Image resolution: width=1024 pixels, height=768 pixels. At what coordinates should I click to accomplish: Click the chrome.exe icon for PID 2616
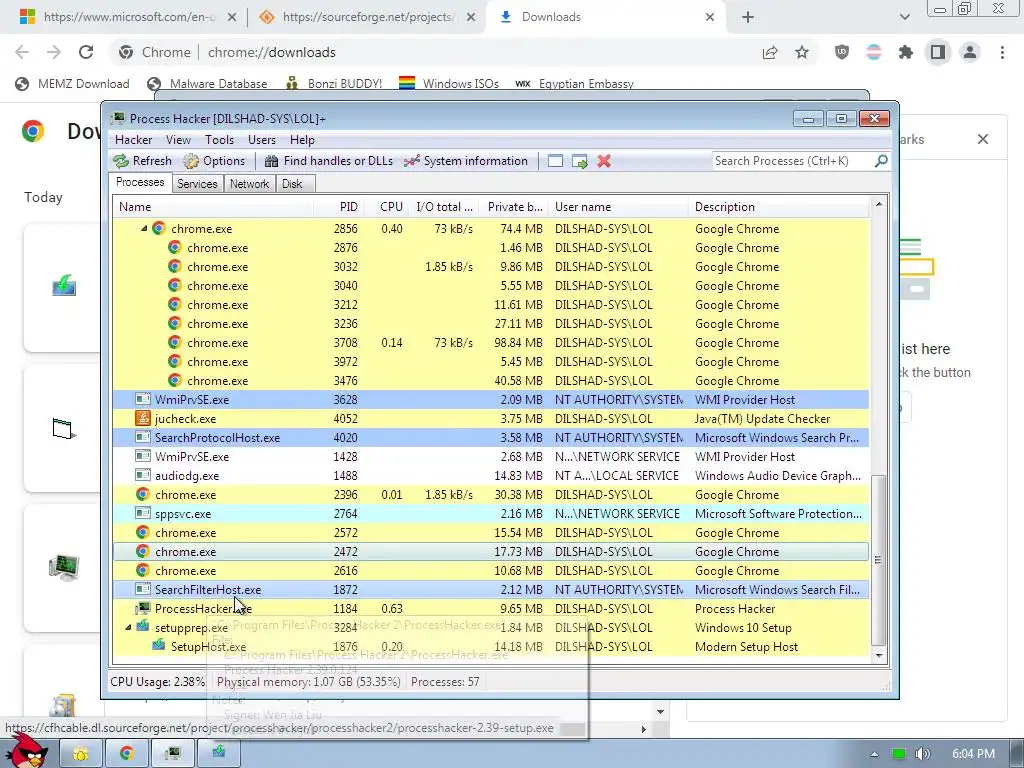click(x=142, y=570)
